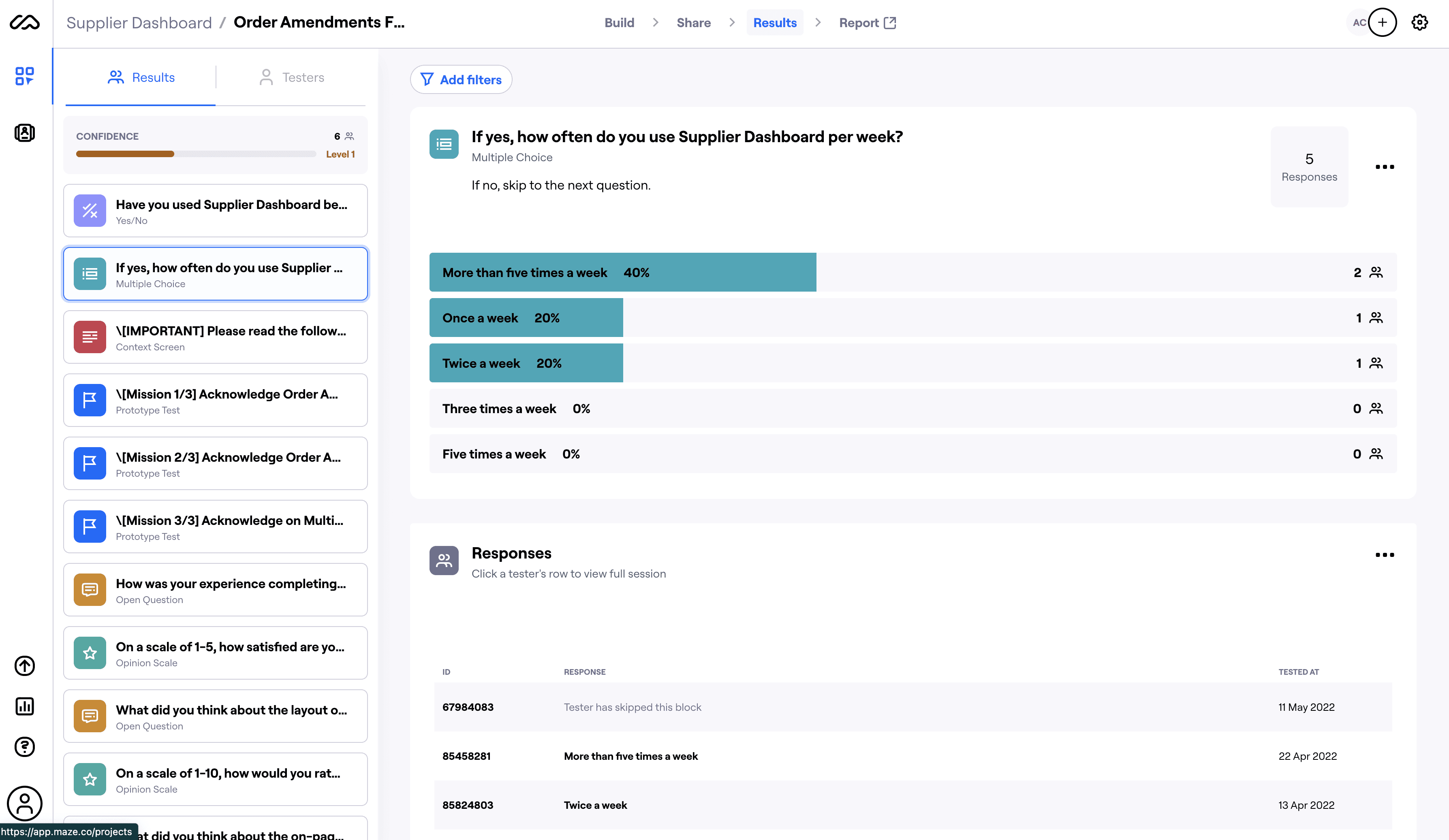Image resolution: width=1449 pixels, height=840 pixels.
Task: Click 'Order Amendments F...' project title
Action: pyautogui.click(x=319, y=22)
